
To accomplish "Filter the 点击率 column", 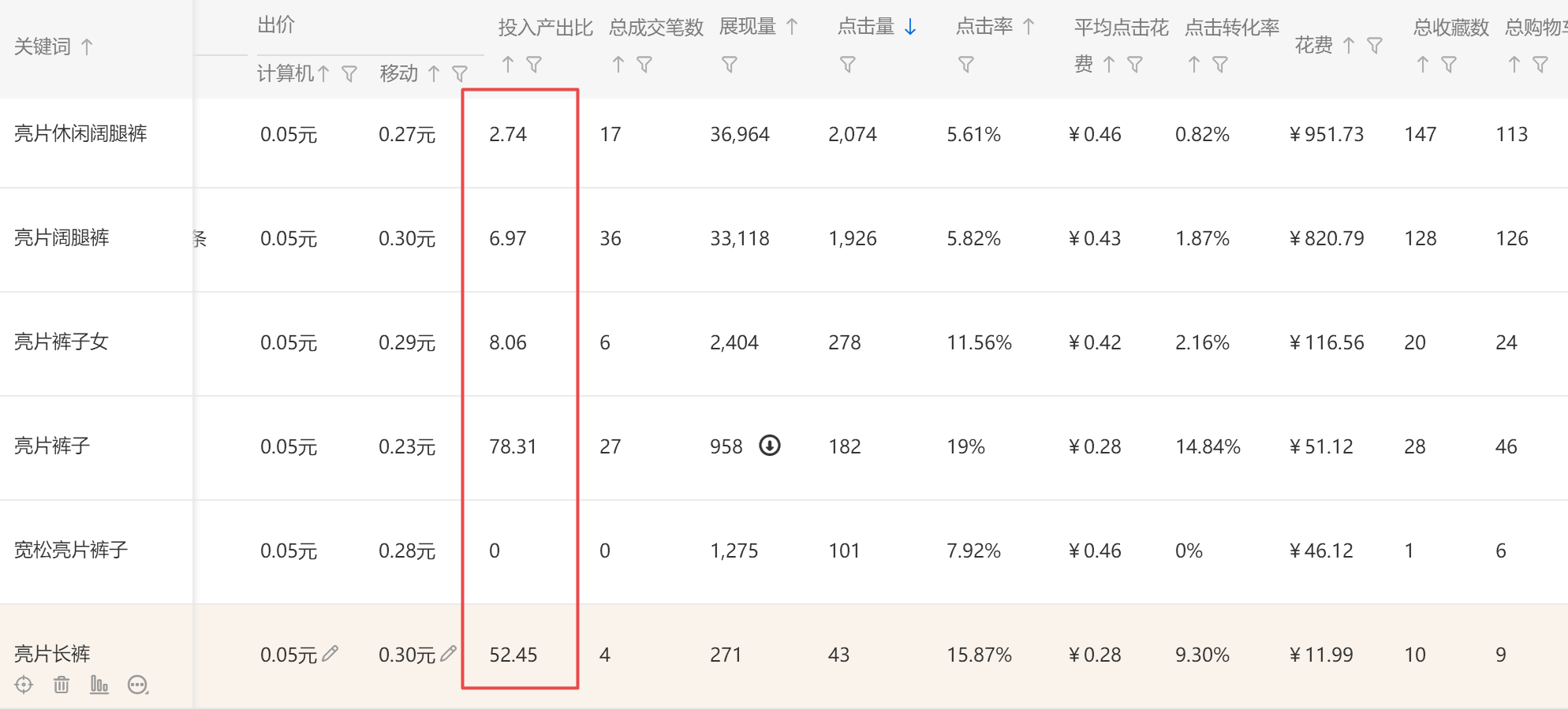I will click(966, 65).
